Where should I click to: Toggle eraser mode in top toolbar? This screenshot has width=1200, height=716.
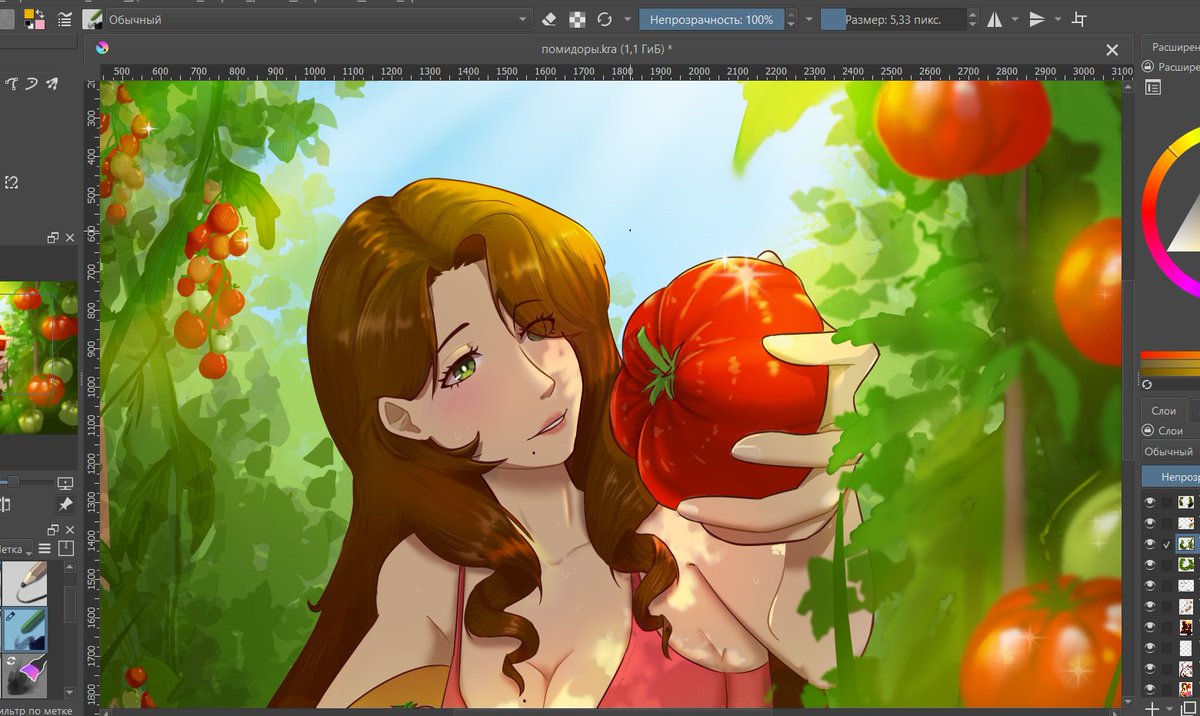[x=548, y=19]
